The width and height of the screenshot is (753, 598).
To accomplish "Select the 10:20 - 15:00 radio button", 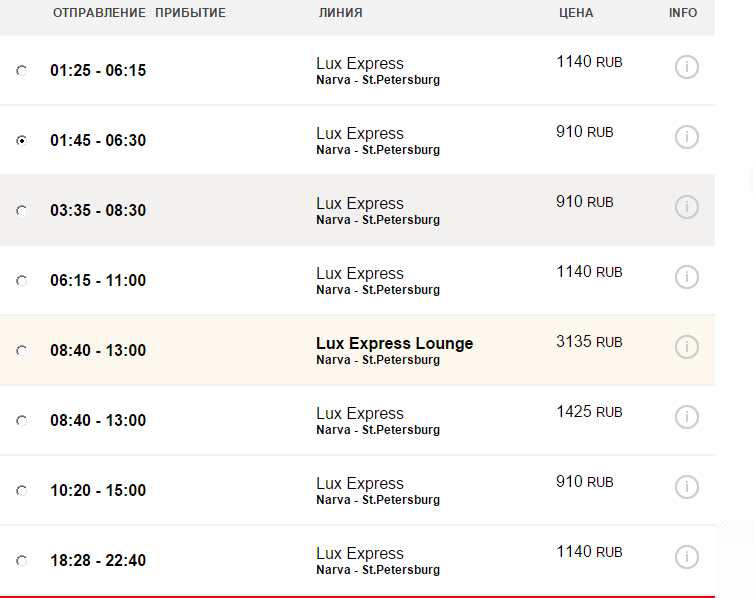I will pos(22,491).
